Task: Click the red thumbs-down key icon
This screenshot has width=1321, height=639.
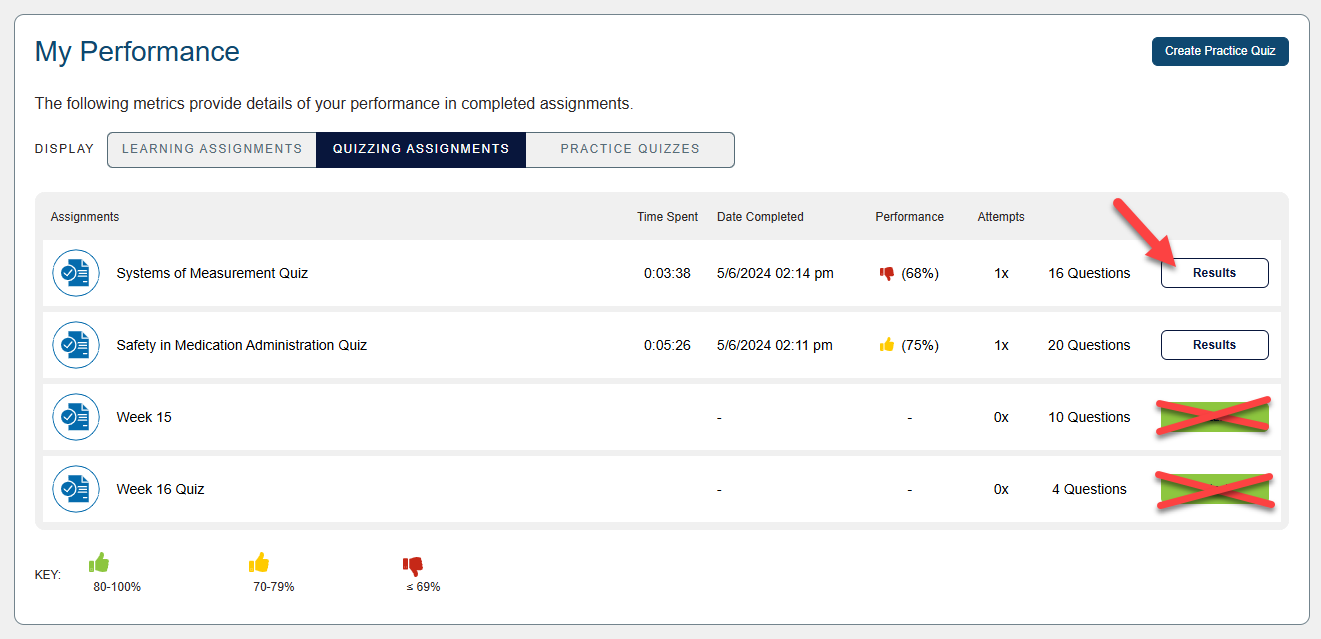Action: coord(412,566)
